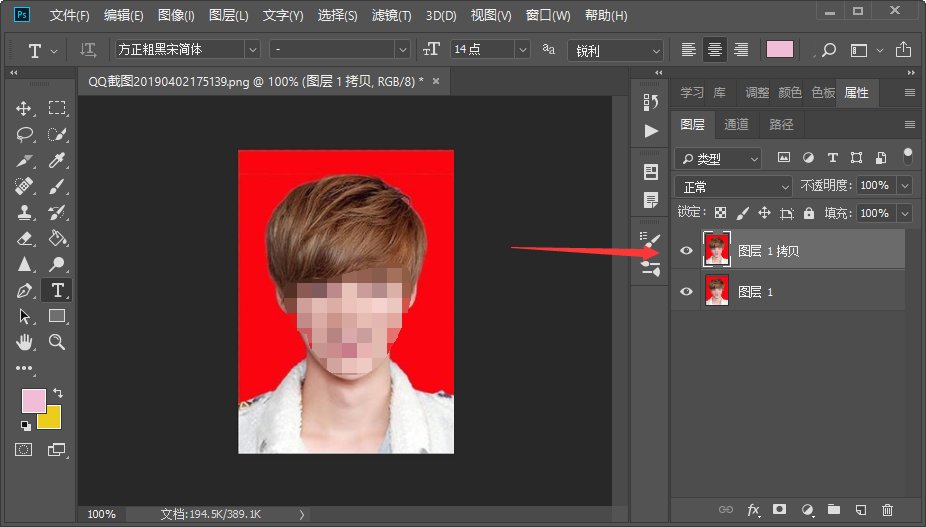Click the 图层 1 layer thumbnail

[x=716, y=291]
